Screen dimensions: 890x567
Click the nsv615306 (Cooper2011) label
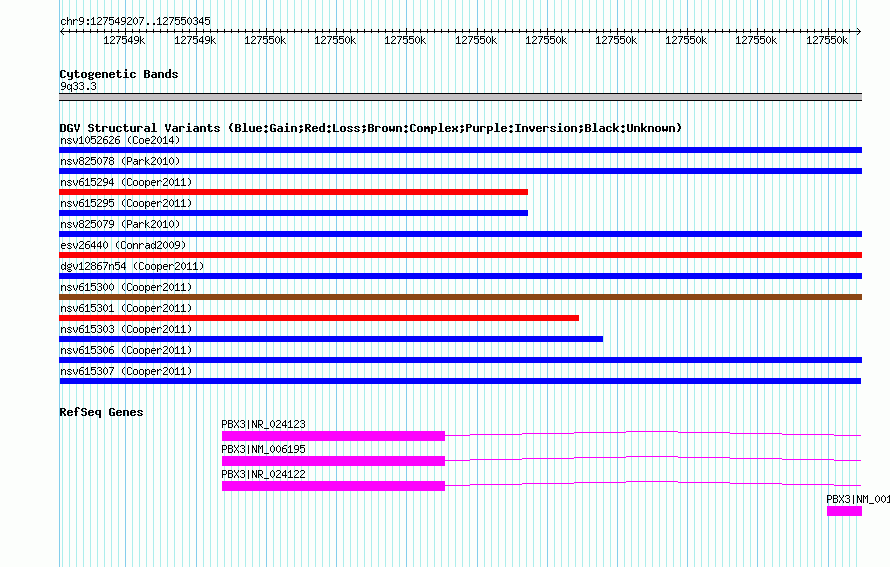126,350
